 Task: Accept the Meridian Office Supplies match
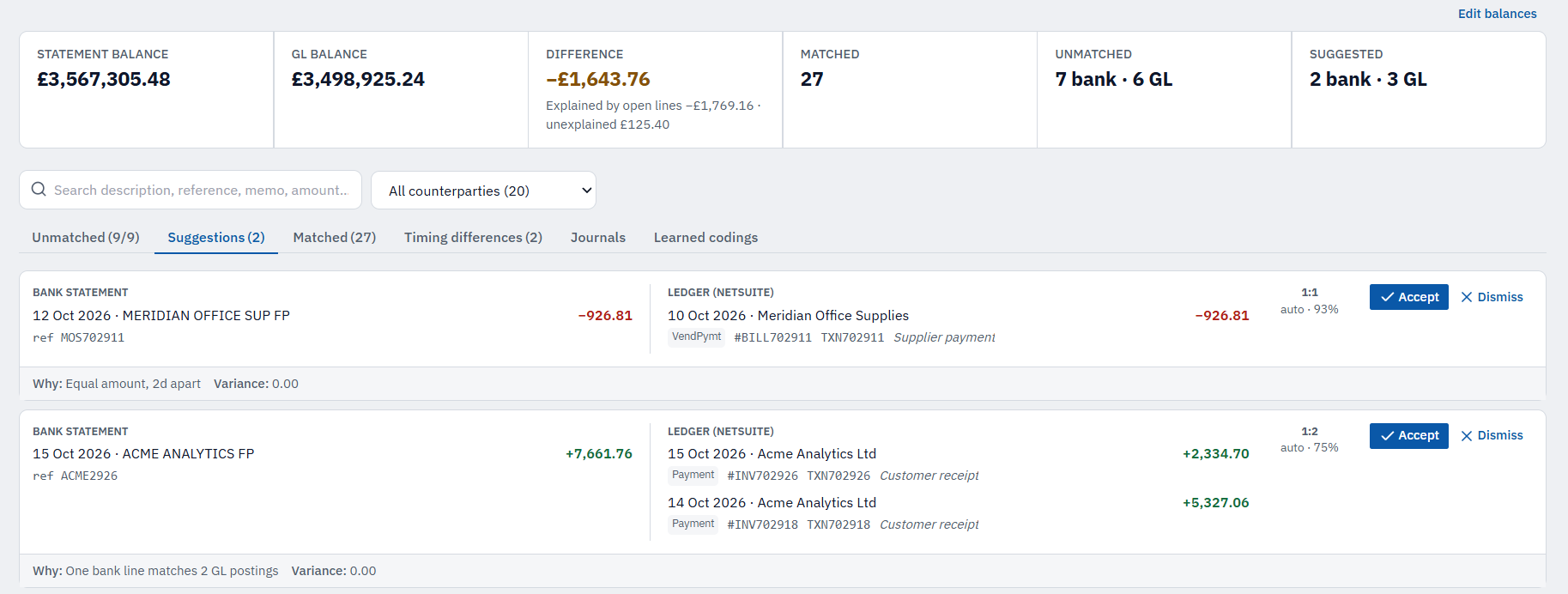coord(1408,297)
